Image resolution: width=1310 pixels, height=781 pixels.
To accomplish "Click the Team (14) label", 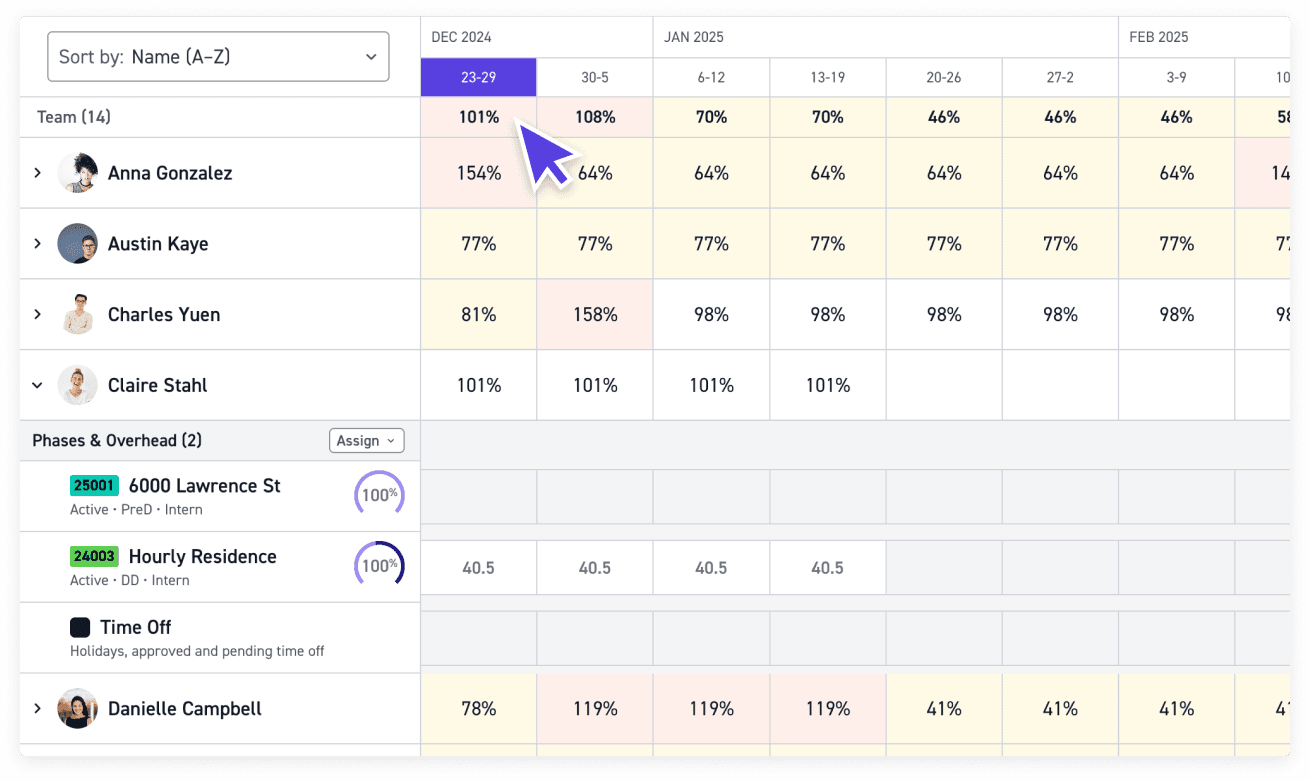I will (x=73, y=116).
